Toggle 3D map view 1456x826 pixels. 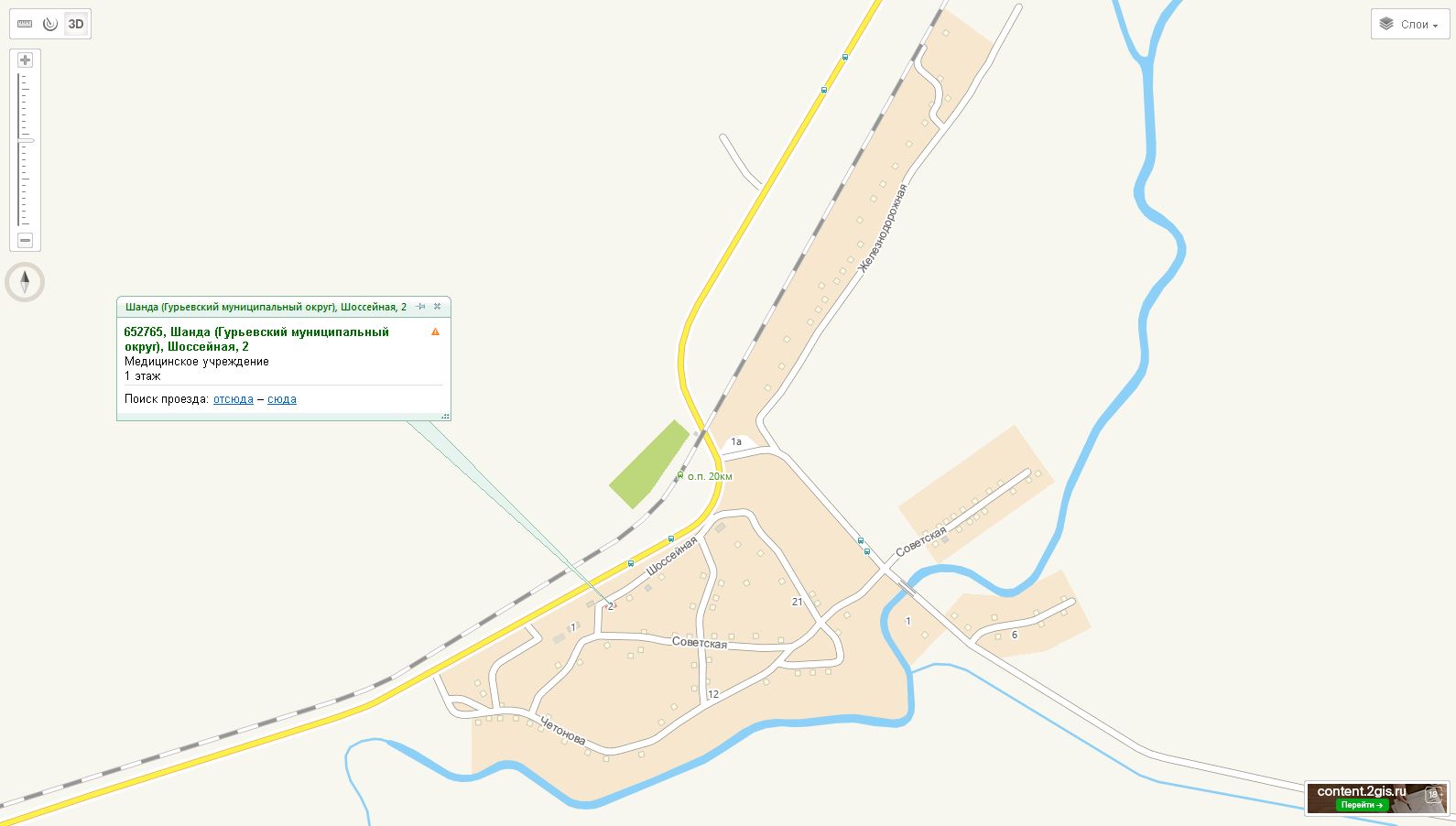pyautogui.click(x=76, y=24)
